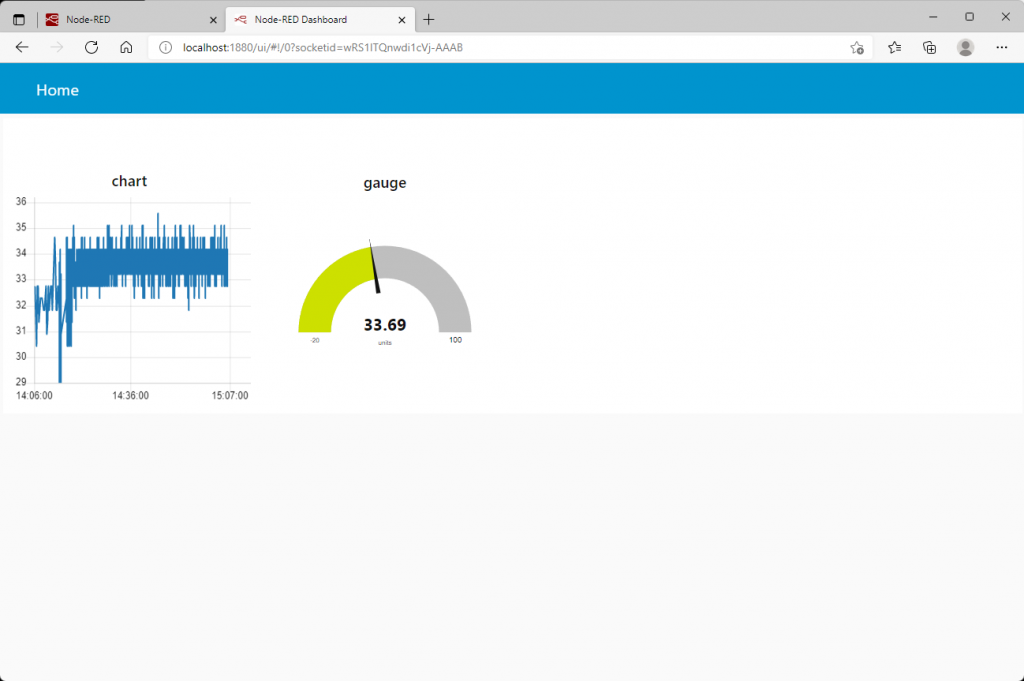Close the Node-RED tab
This screenshot has width=1024, height=681.
click(213, 20)
